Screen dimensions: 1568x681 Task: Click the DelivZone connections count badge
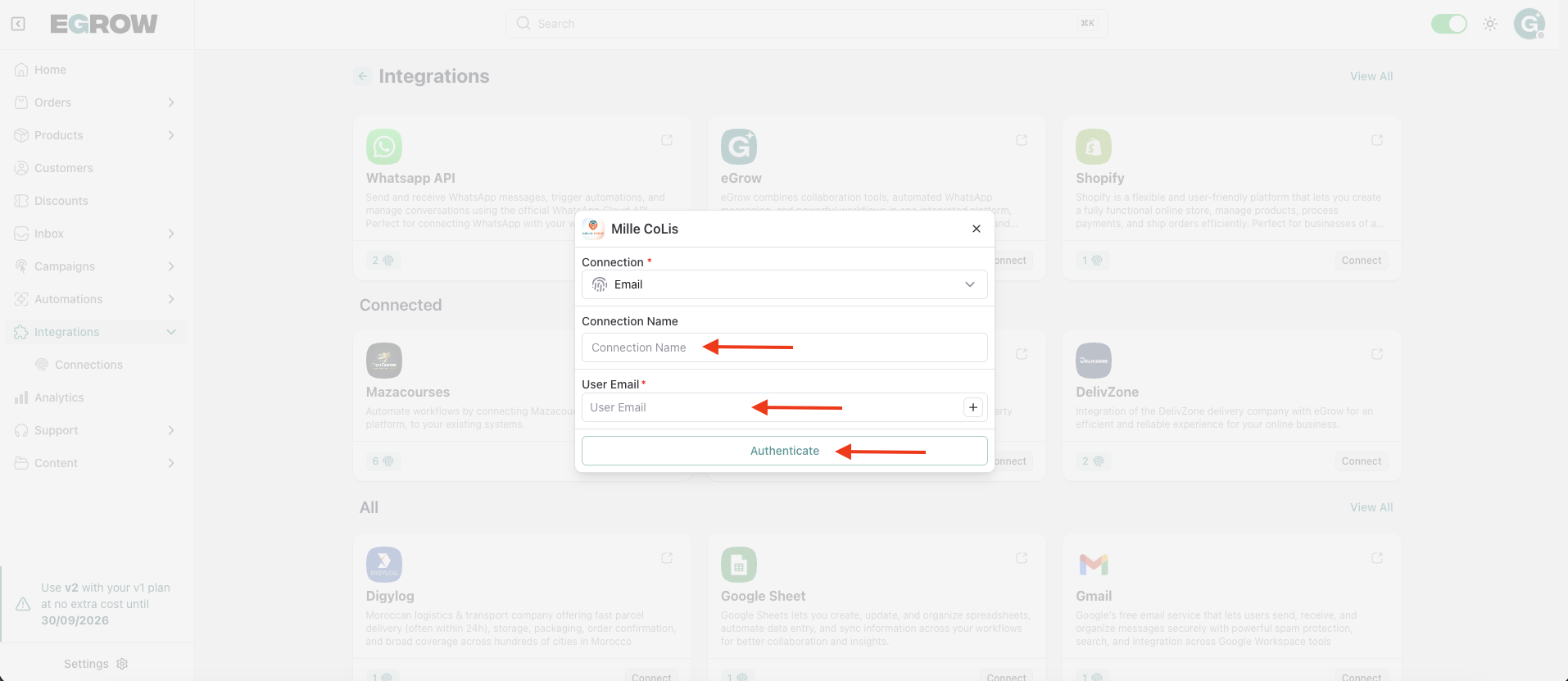coord(1093,461)
